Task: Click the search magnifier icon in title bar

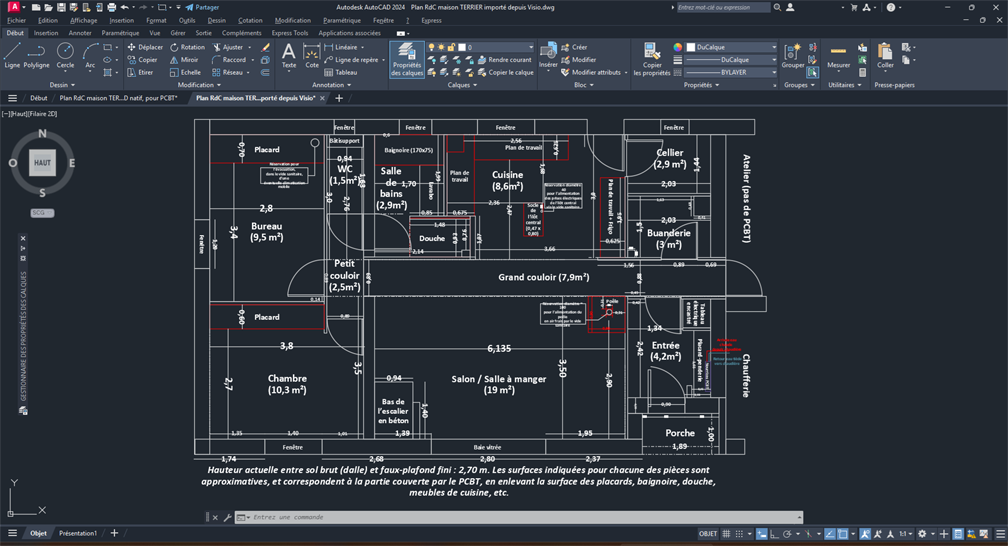Action: [777, 8]
